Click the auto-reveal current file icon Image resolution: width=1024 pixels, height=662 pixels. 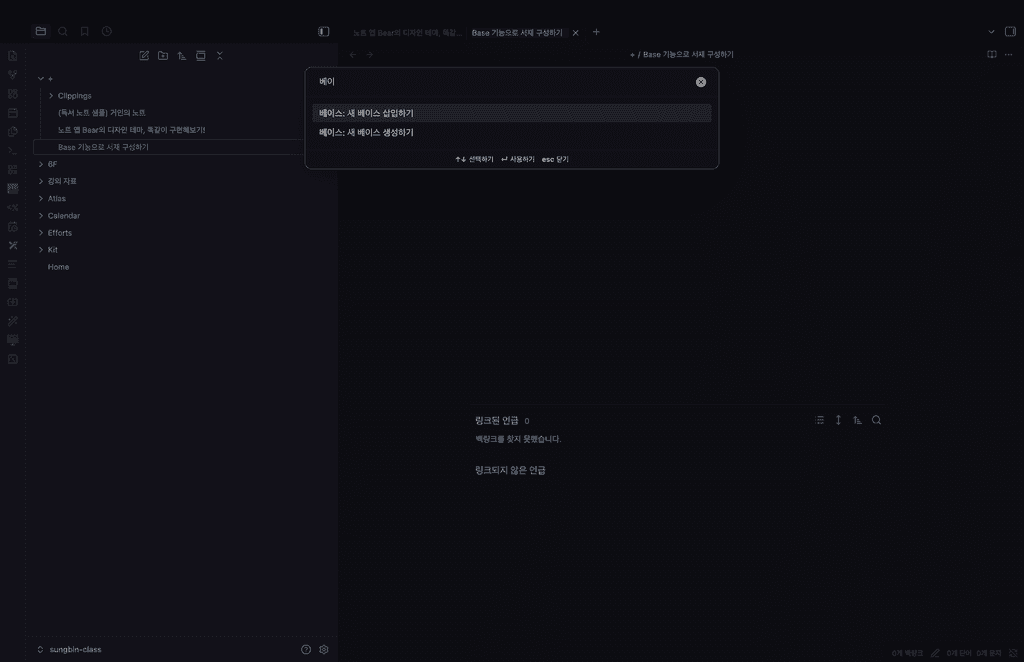pyautogui.click(x=201, y=55)
